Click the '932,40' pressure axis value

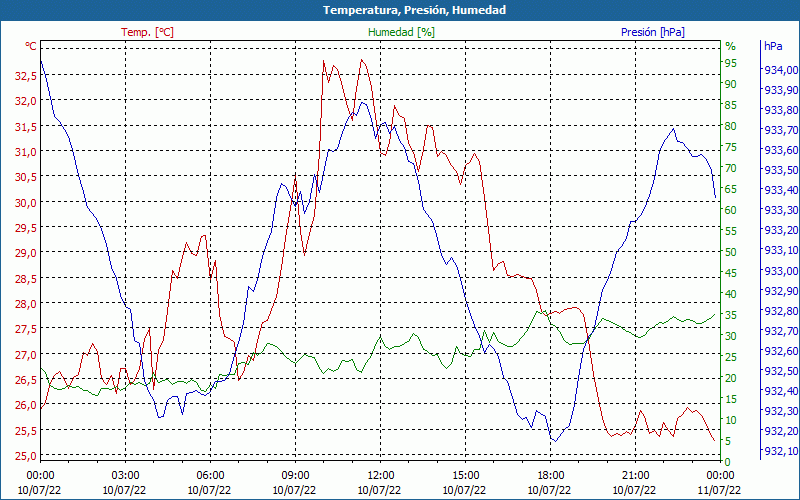(x=781, y=391)
